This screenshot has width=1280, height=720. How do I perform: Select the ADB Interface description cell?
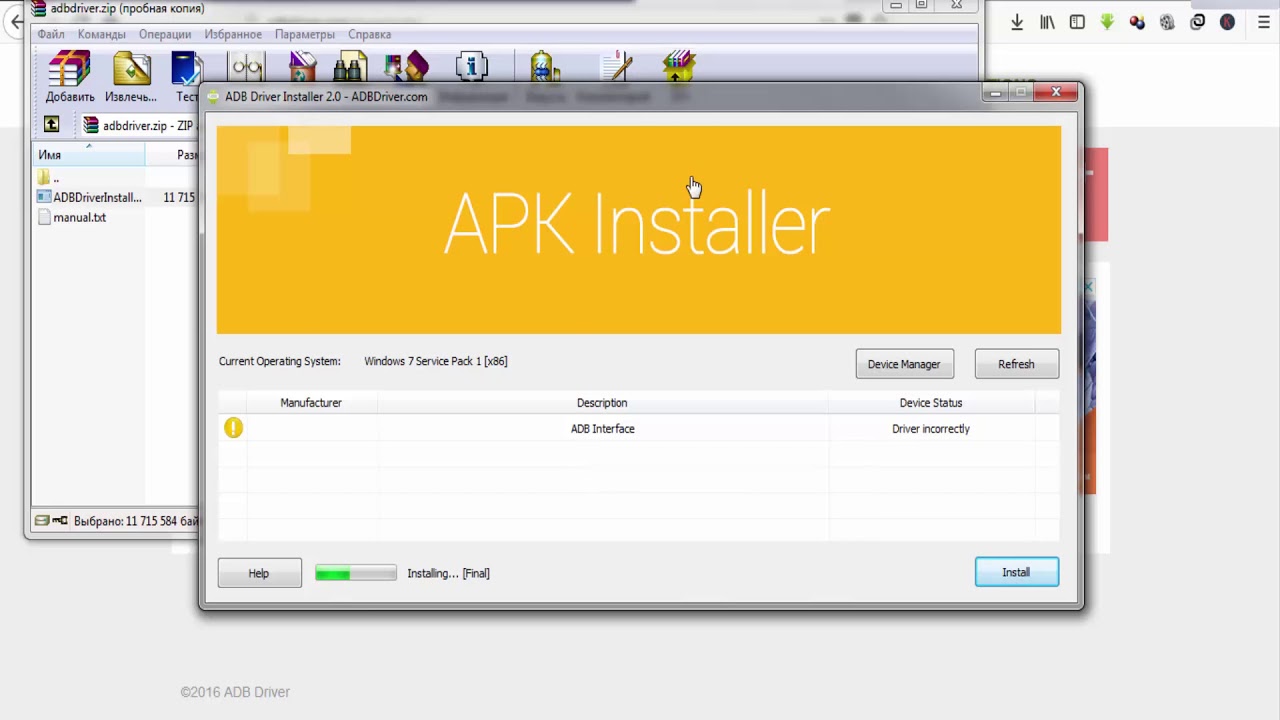point(602,429)
